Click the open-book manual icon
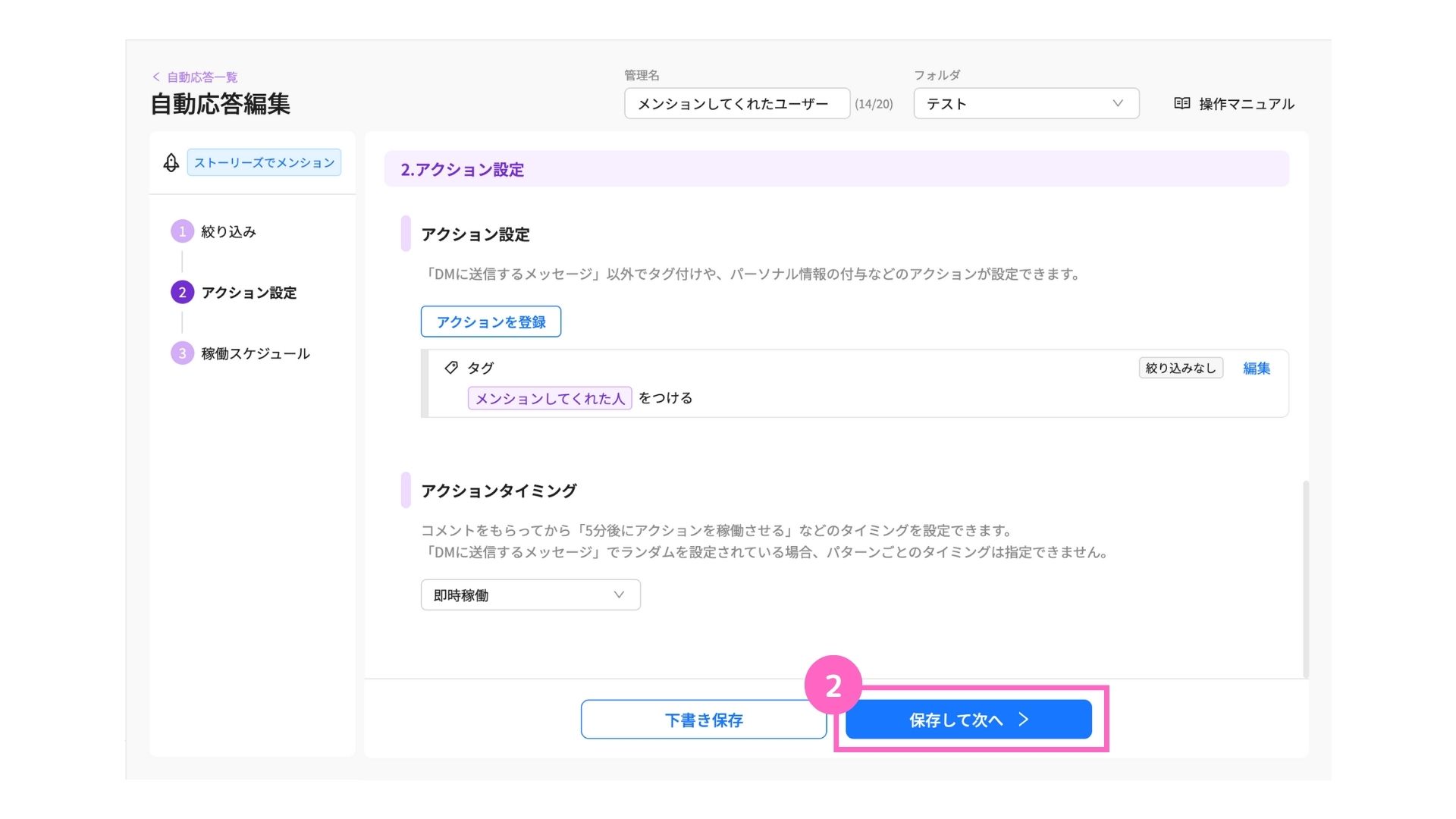1456x819 pixels. 1181,103
